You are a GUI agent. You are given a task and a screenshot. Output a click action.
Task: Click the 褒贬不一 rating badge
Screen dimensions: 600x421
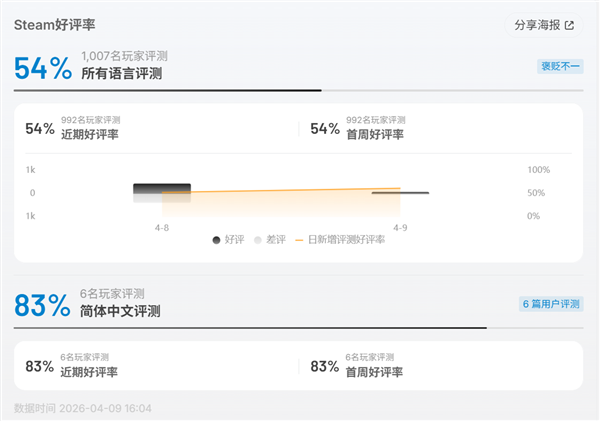click(x=561, y=67)
